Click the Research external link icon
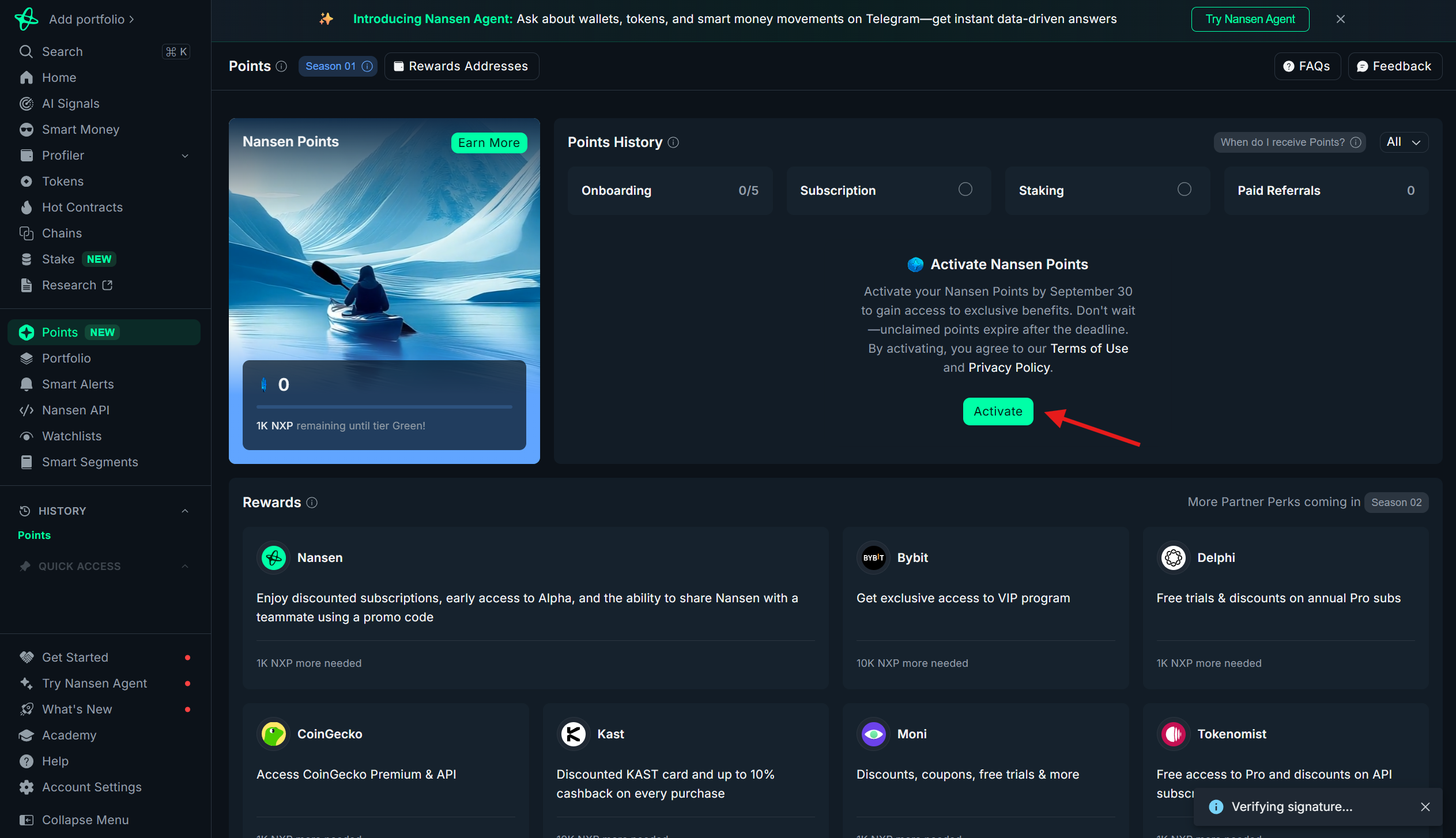This screenshot has height=838, width=1456. tap(107, 285)
